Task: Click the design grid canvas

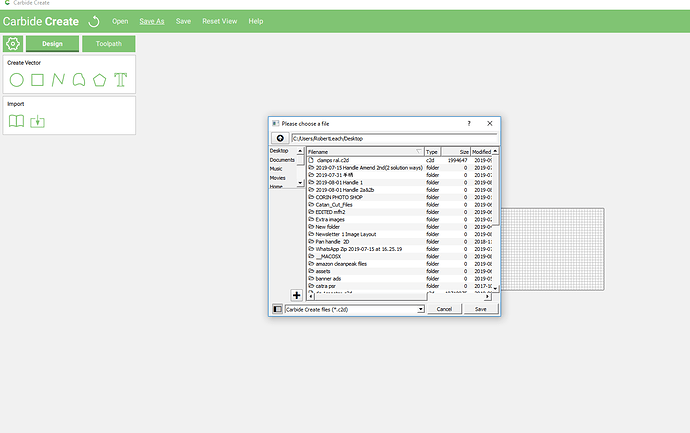Action: pyautogui.click(x=552, y=249)
